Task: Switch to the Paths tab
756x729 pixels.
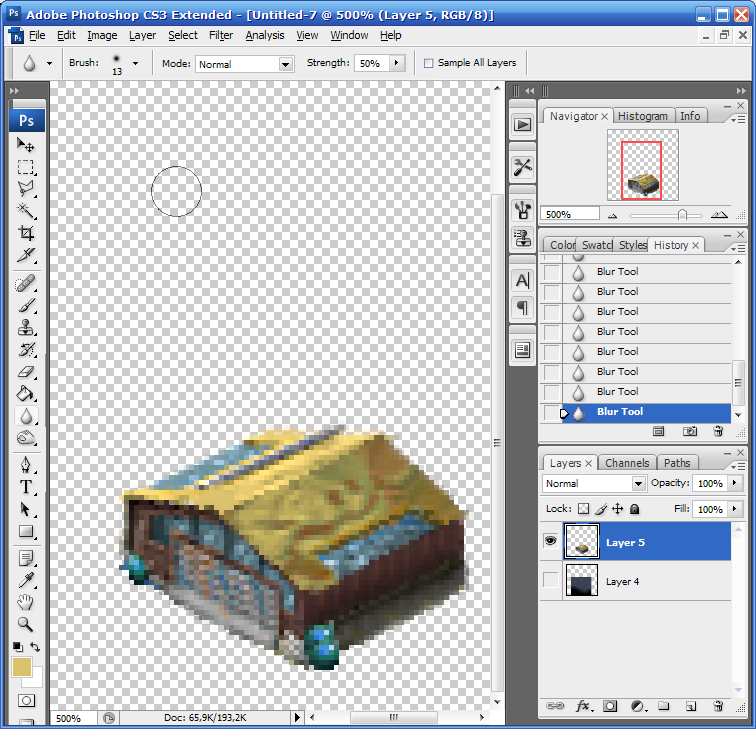Action: [x=677, y=463]
